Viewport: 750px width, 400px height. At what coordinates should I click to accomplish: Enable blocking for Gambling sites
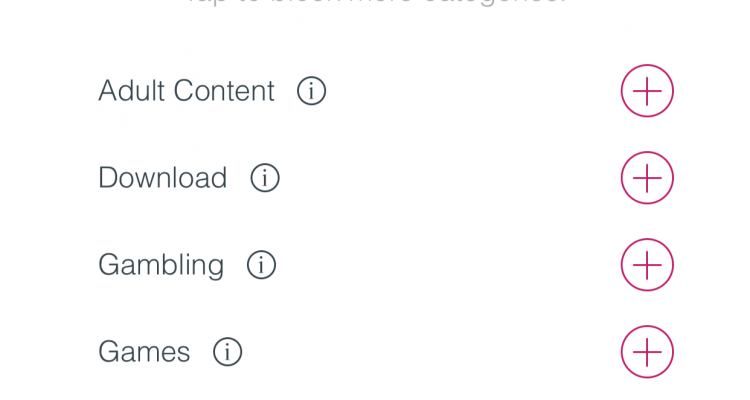(x=647, y=265)
